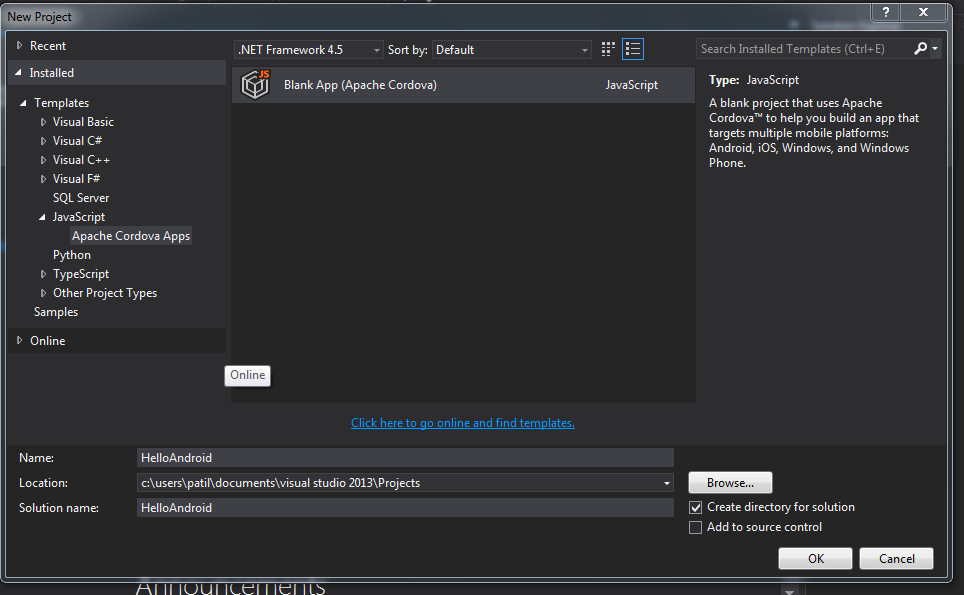Switch to medium icons list view
The width and height of the screenshot is (964, 595).
click(x=633, y=49)
